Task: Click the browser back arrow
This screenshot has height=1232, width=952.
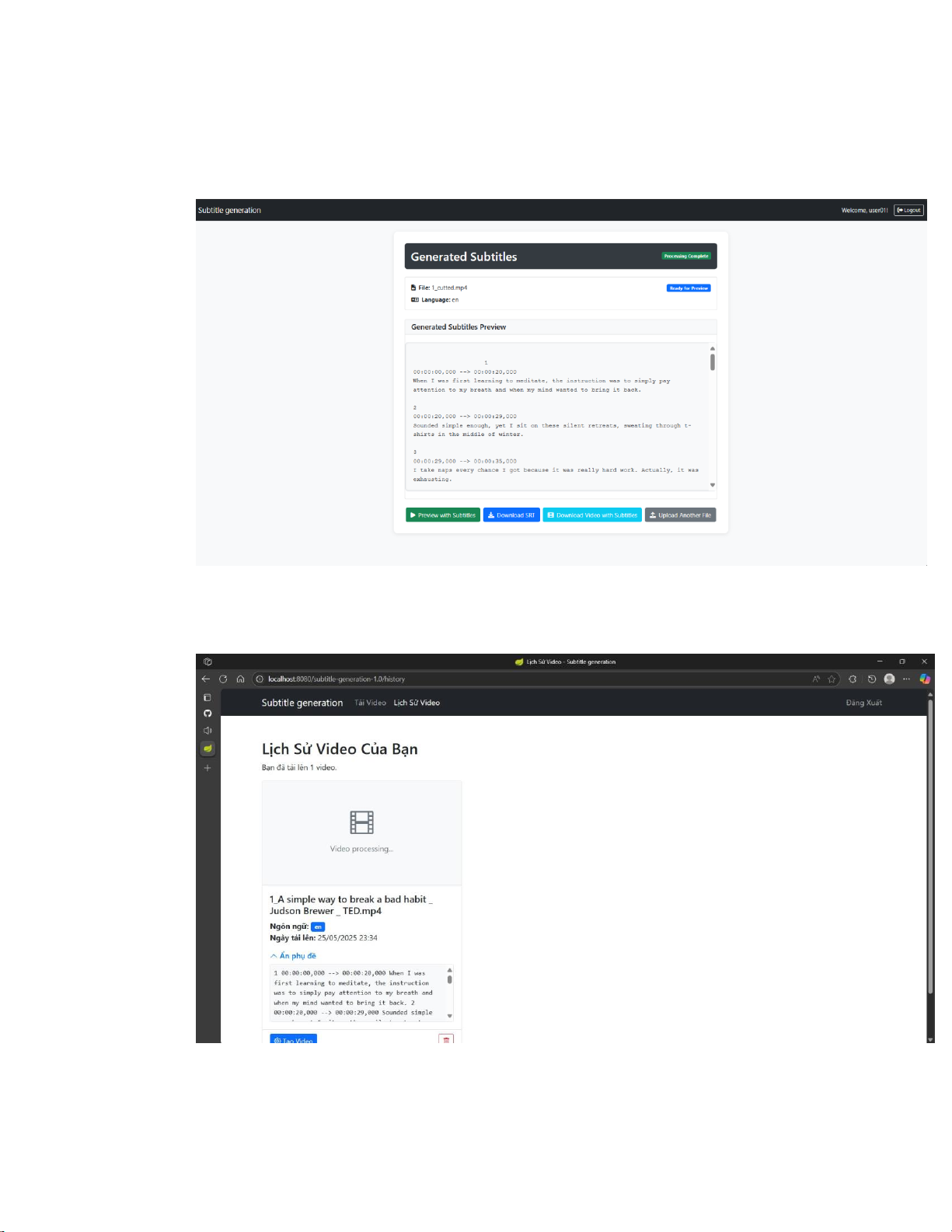Action: (206, 679)
